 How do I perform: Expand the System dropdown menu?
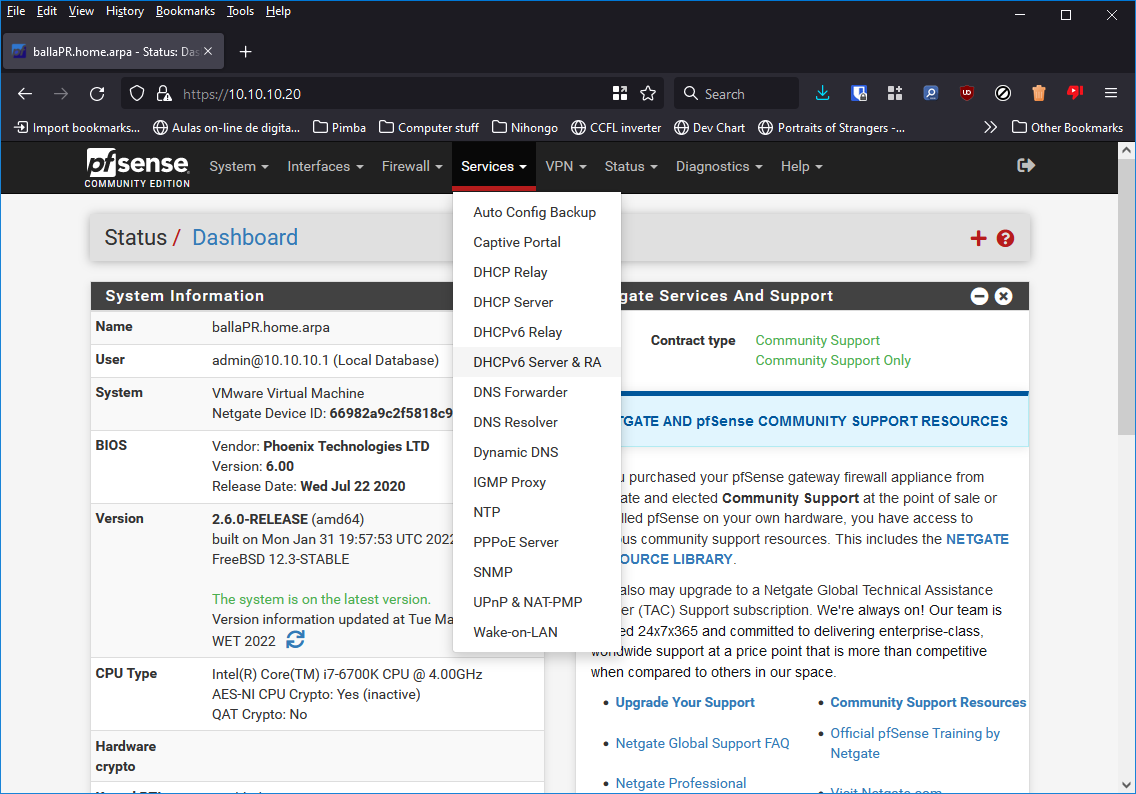238,167
